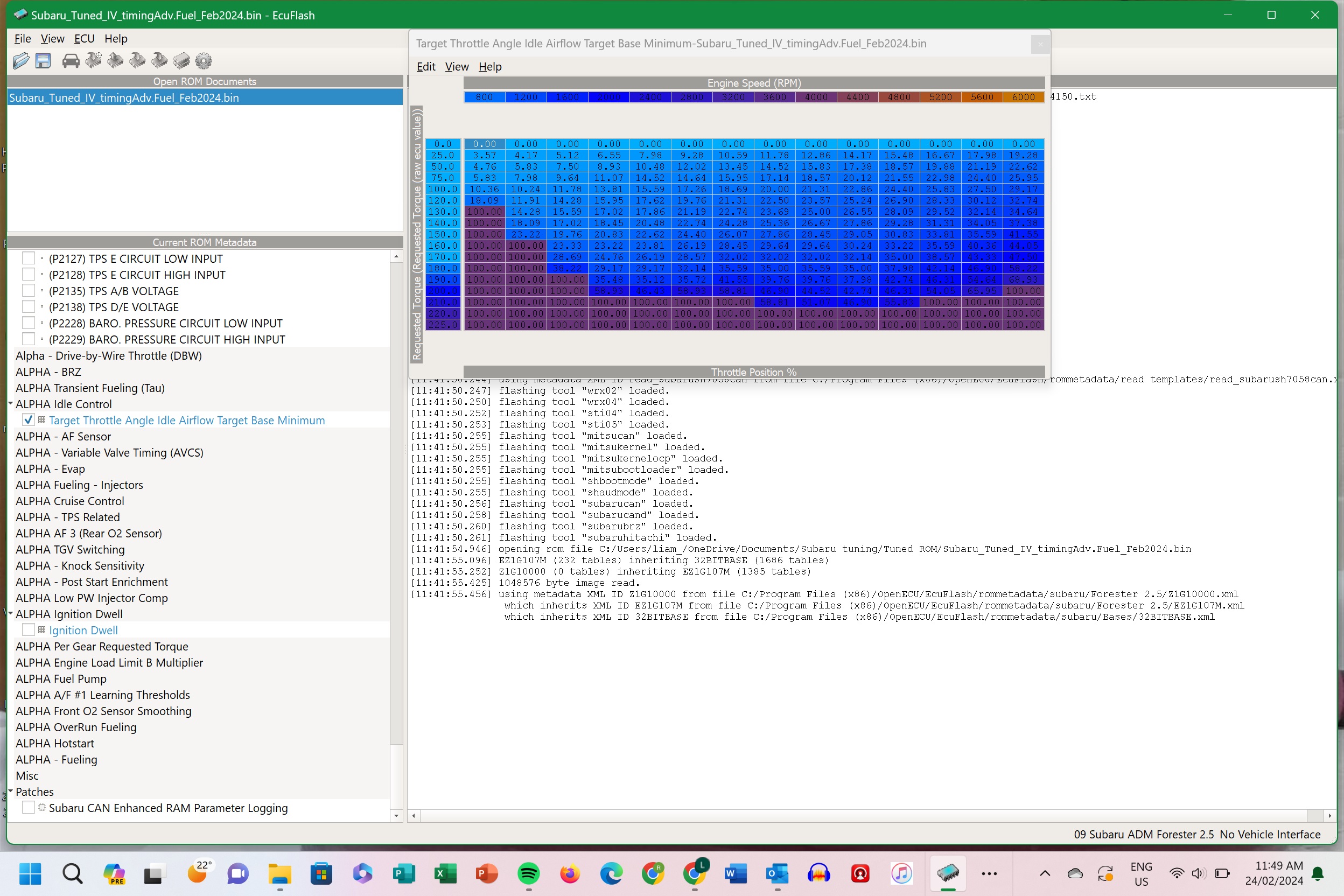Click metadata tree scrollbar down arrow
1344x896 pixels.
pos(396,815)
